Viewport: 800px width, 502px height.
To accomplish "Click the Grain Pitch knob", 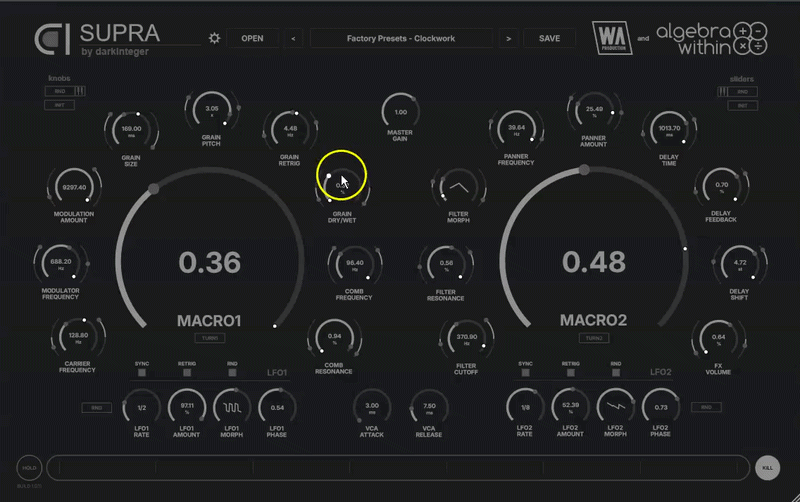I will coord(212,110).
